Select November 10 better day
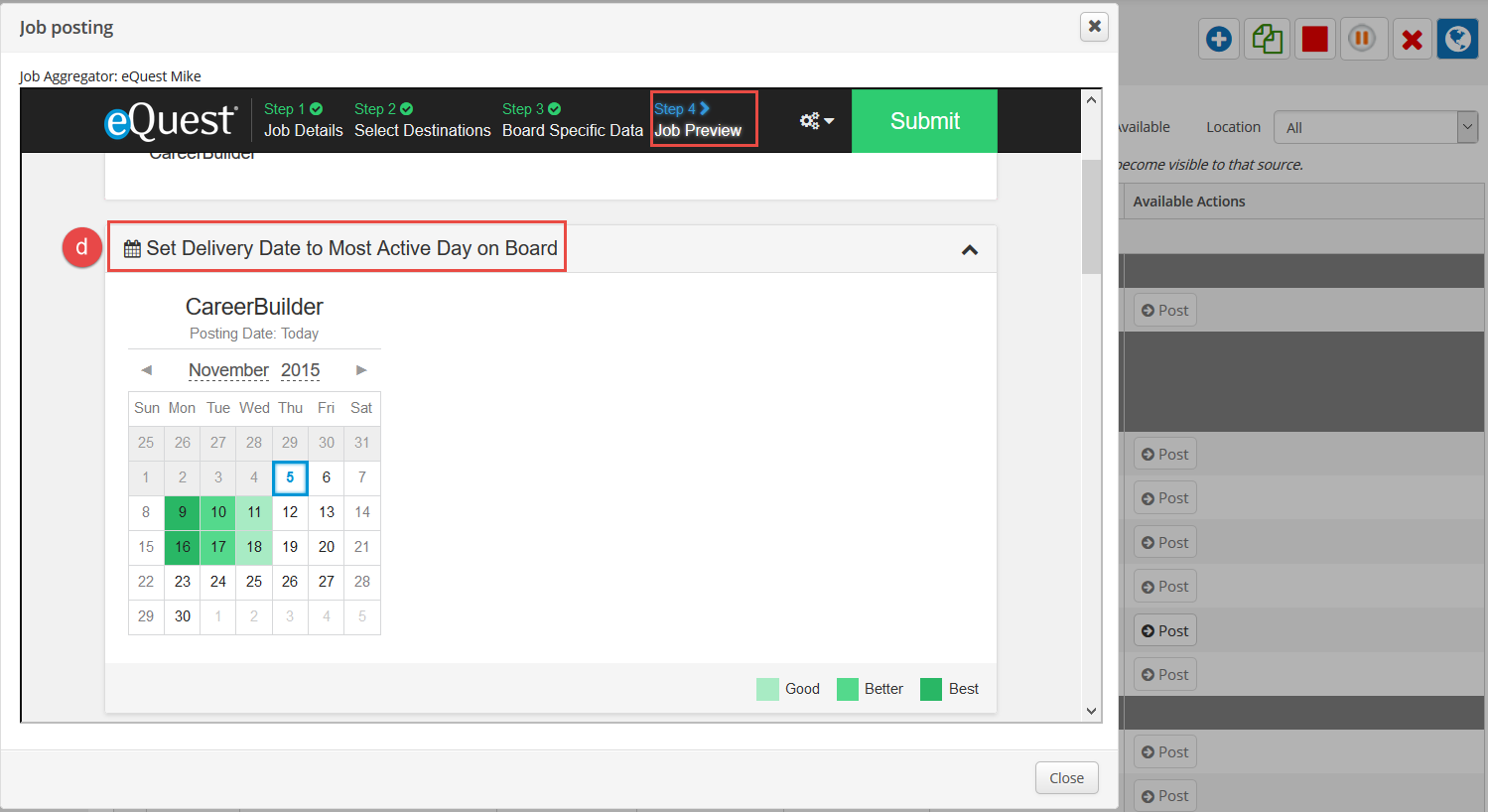 (x=218, y=512)
